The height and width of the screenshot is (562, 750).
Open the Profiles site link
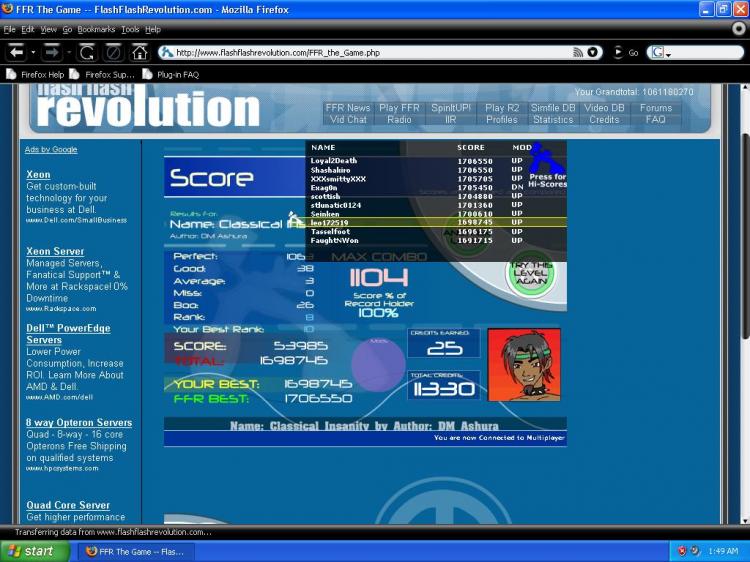502,120
